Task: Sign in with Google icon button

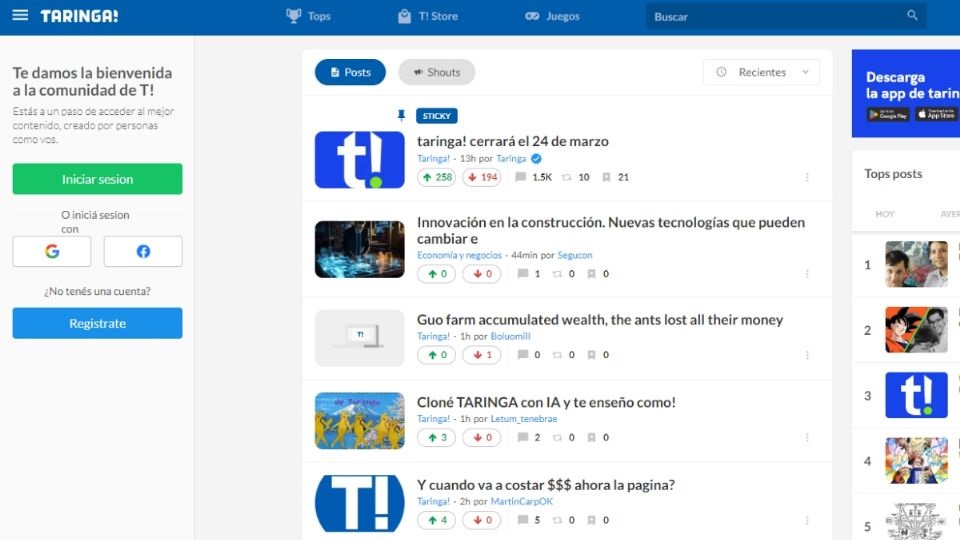Action: click(52, 251)
